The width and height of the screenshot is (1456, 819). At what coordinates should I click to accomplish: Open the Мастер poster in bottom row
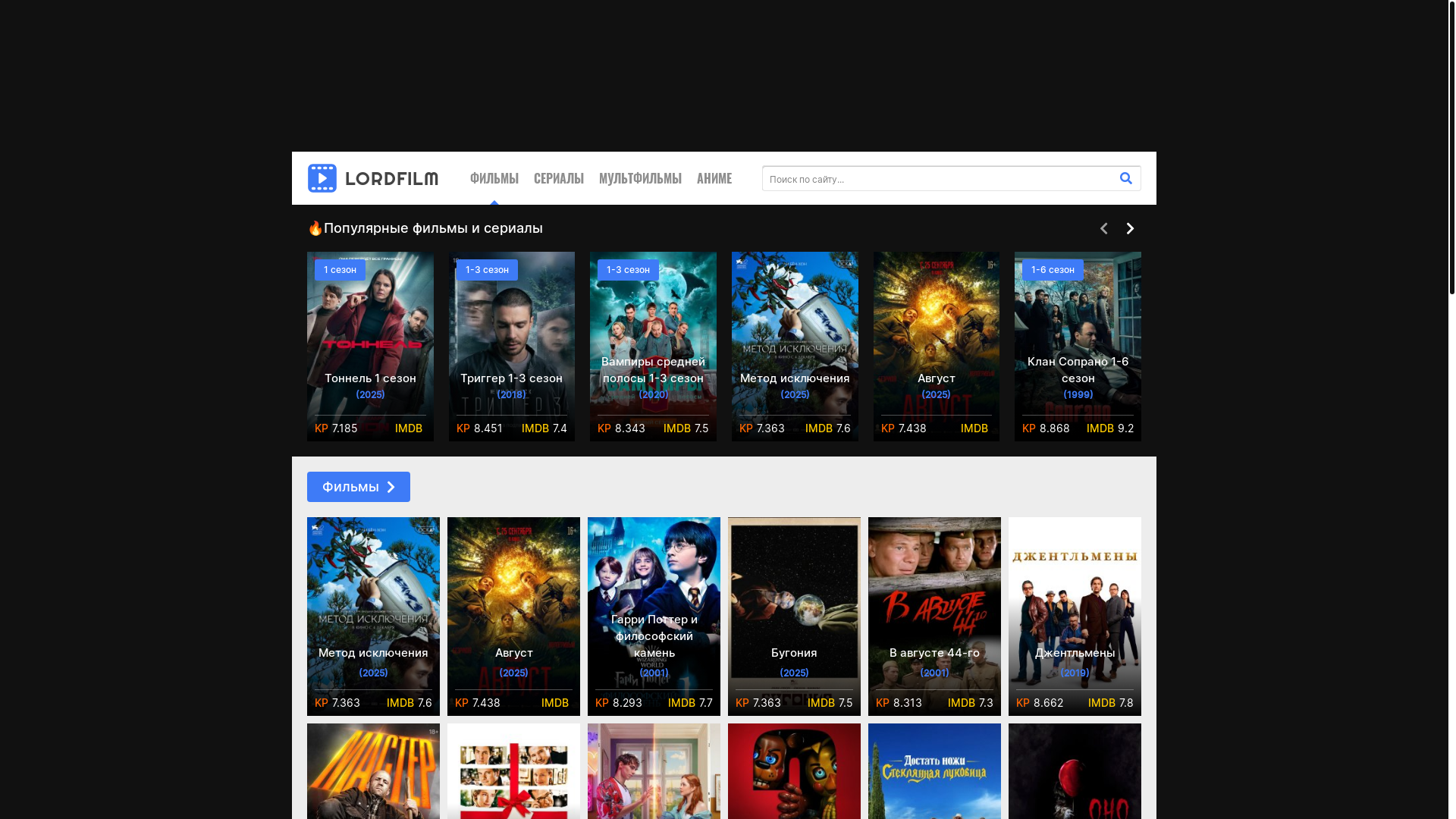tap(373, 771)
